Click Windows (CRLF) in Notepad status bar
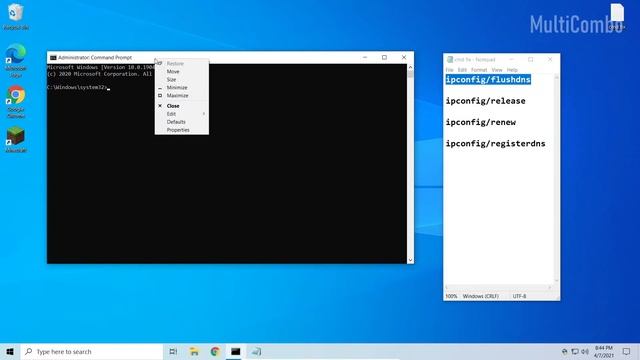 (x=480, y=296)
